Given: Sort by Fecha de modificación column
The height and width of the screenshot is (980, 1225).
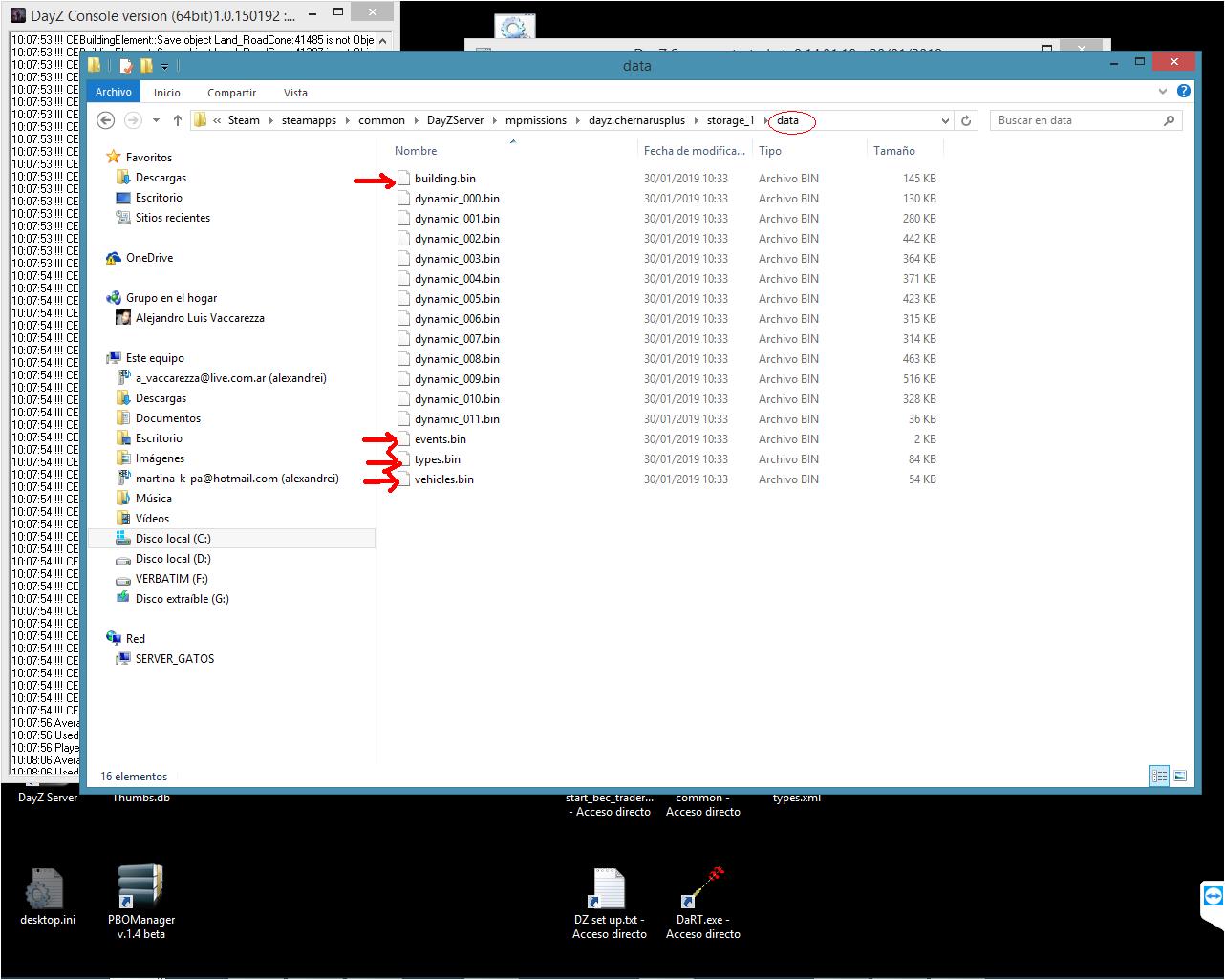Looking at the screenshot, I should 695,150.
